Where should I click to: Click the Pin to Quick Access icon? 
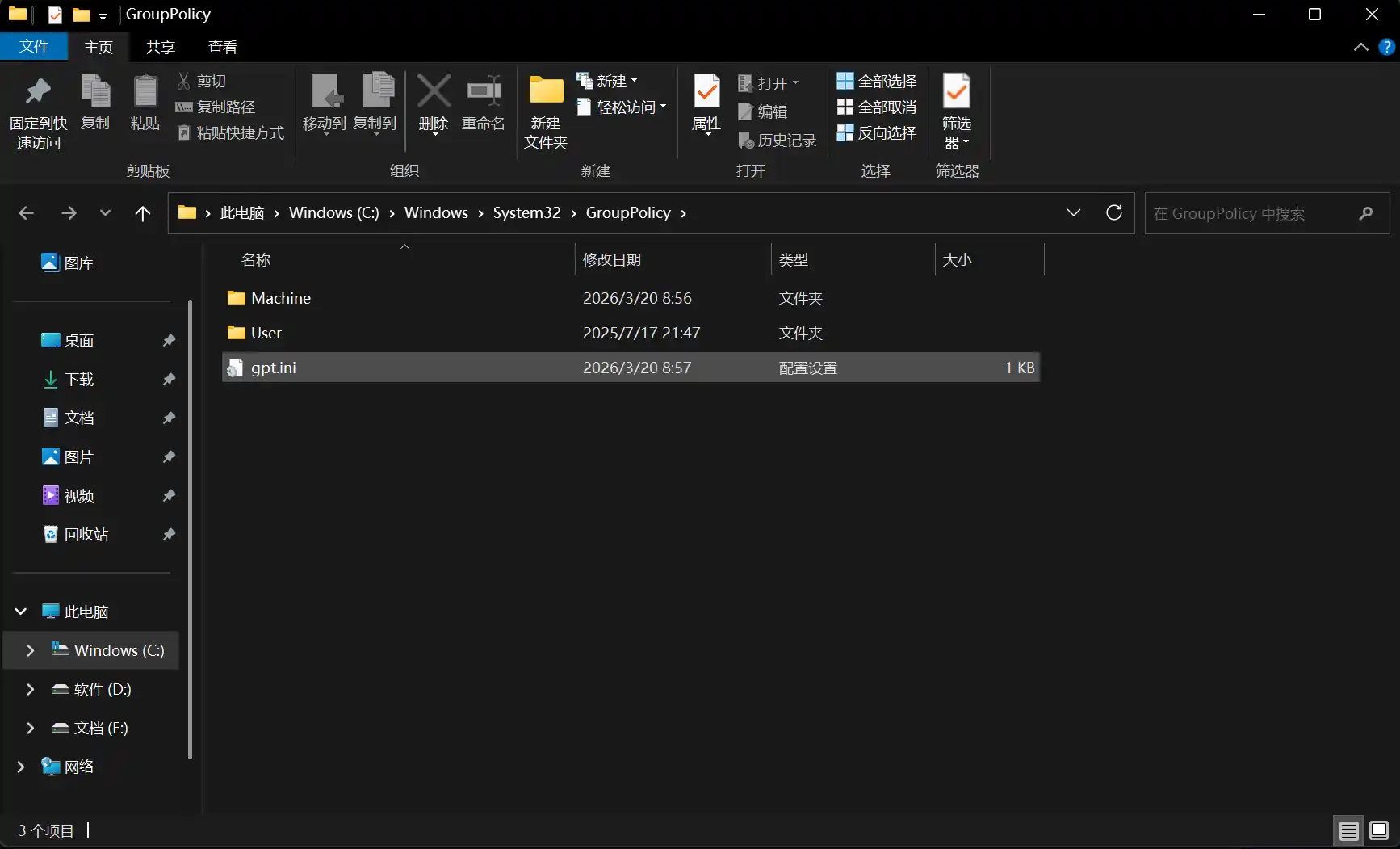click(x=38, y=93)
